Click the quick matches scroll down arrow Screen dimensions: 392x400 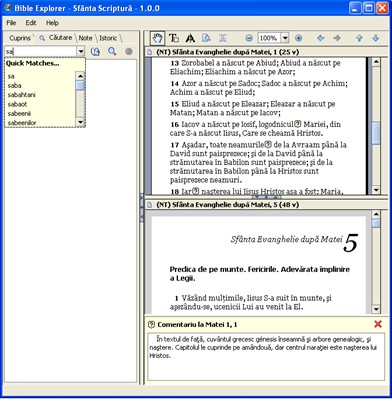80,122
